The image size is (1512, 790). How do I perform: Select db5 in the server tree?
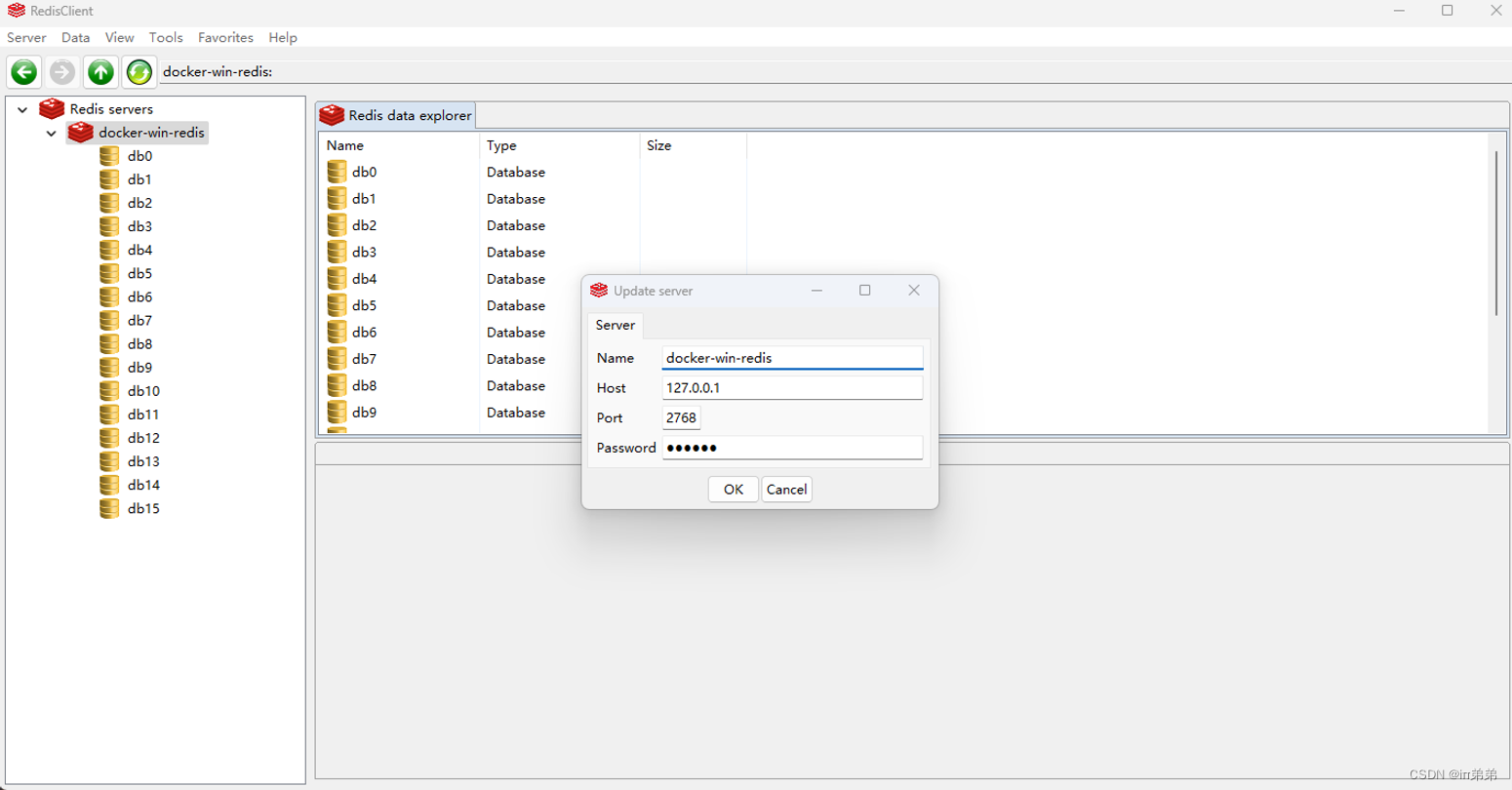point(139,273)
